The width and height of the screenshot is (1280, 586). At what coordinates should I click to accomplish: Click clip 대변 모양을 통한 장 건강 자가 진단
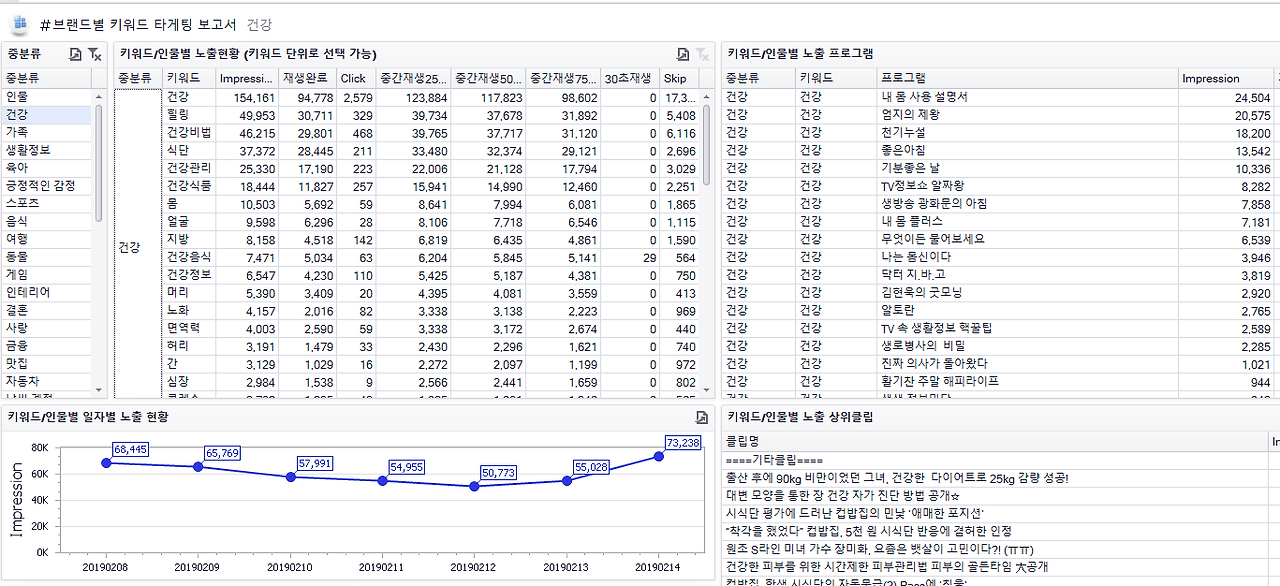[995, 496]
